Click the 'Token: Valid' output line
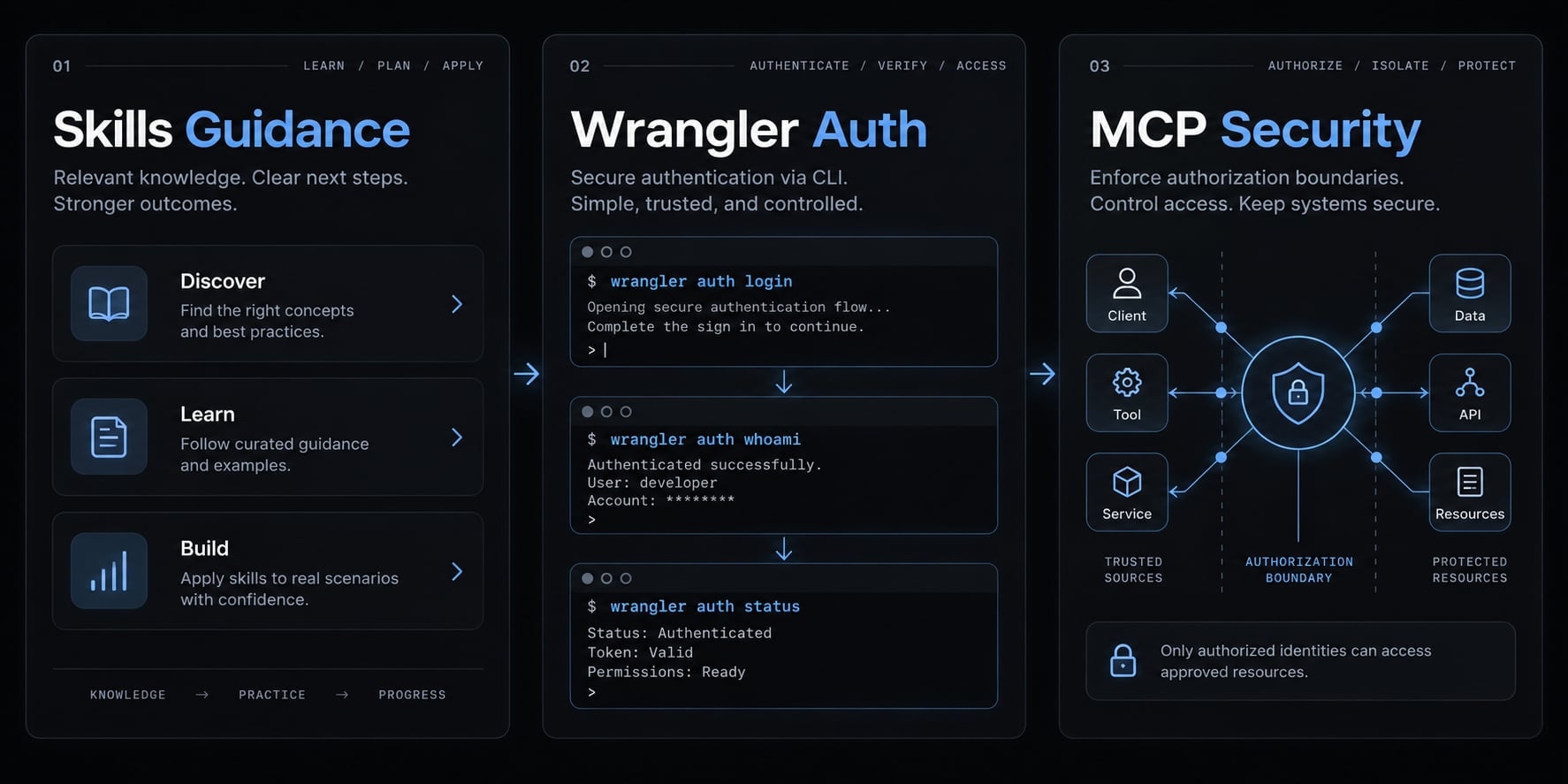The width and height of the screenshot is (1568, 784). pyautogui.click(x=640, y=652)
